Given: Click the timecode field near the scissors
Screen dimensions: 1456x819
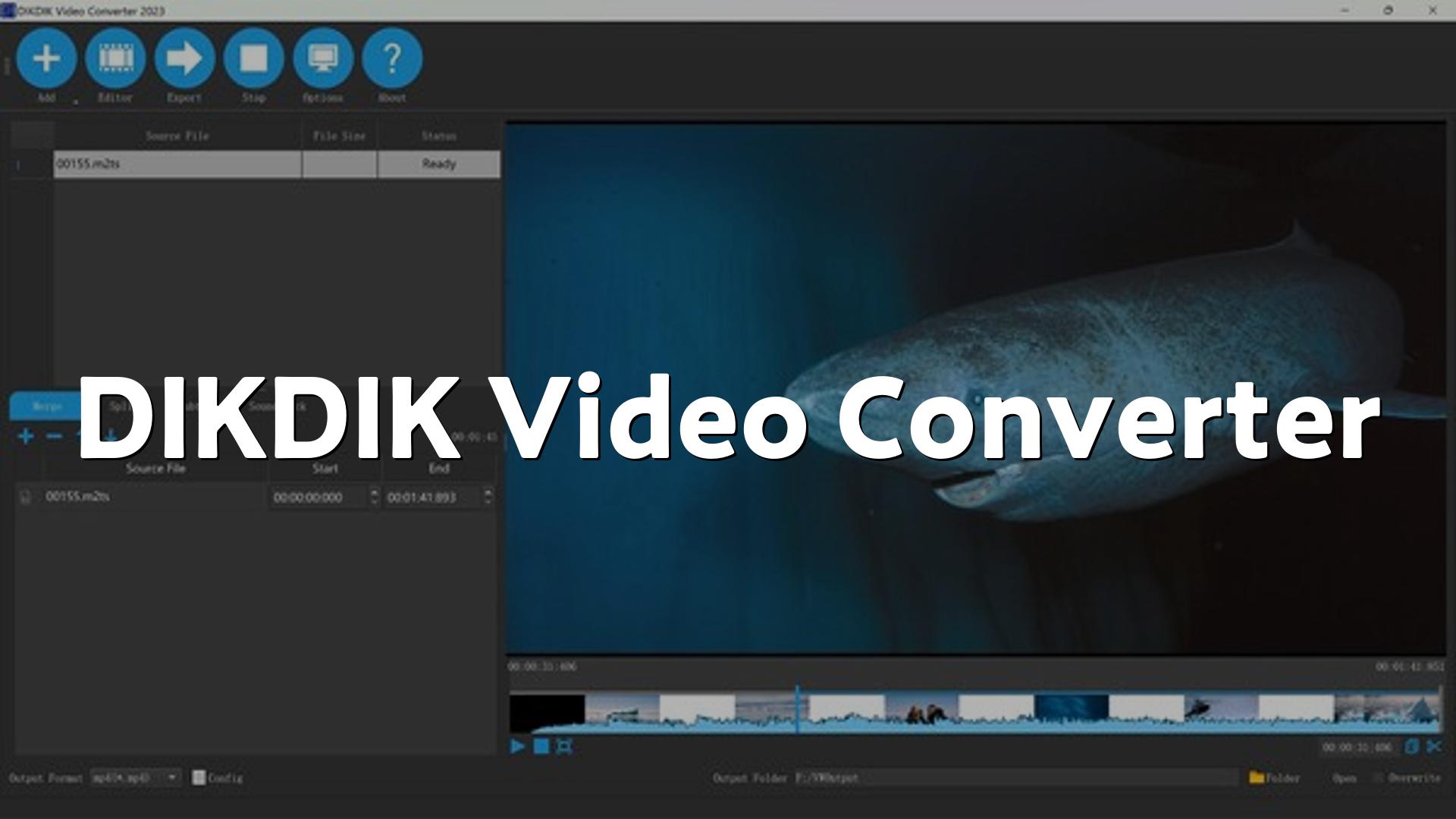Looking at the screenshot, I should (1357, 748).
